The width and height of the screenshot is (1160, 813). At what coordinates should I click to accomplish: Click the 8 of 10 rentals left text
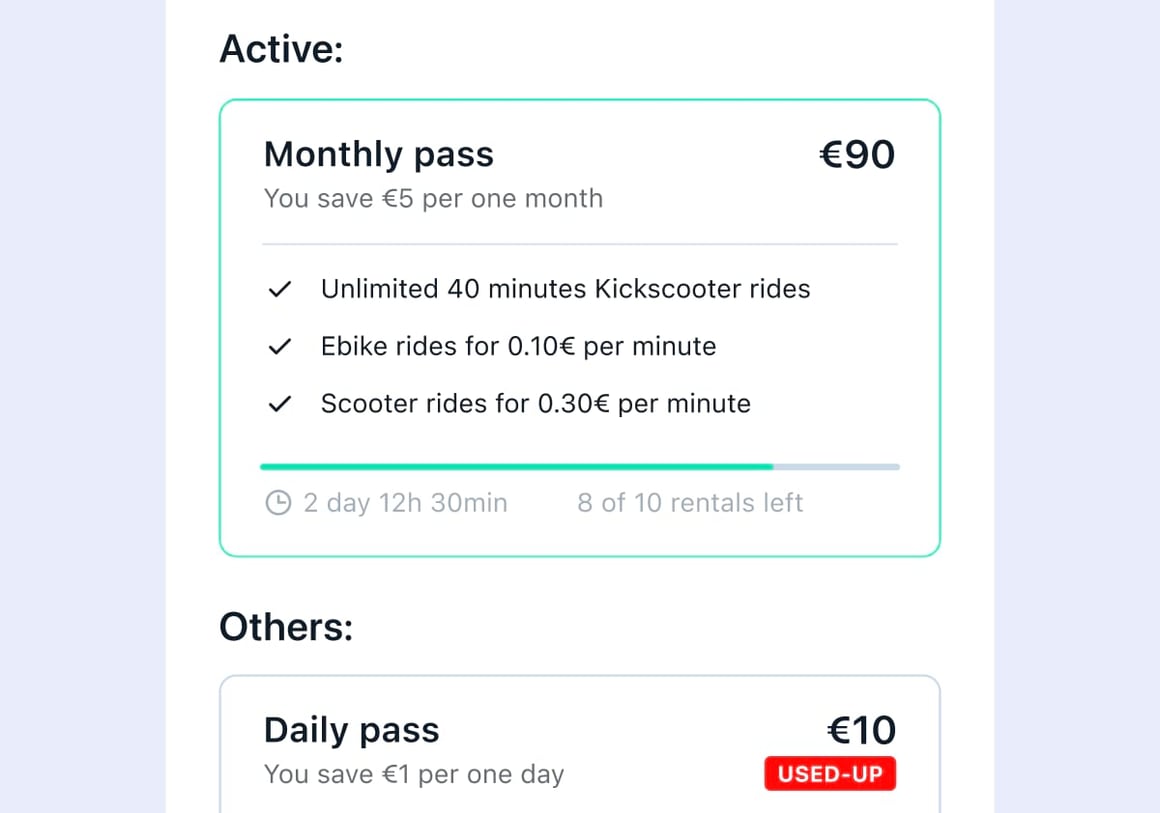[690, 503]
